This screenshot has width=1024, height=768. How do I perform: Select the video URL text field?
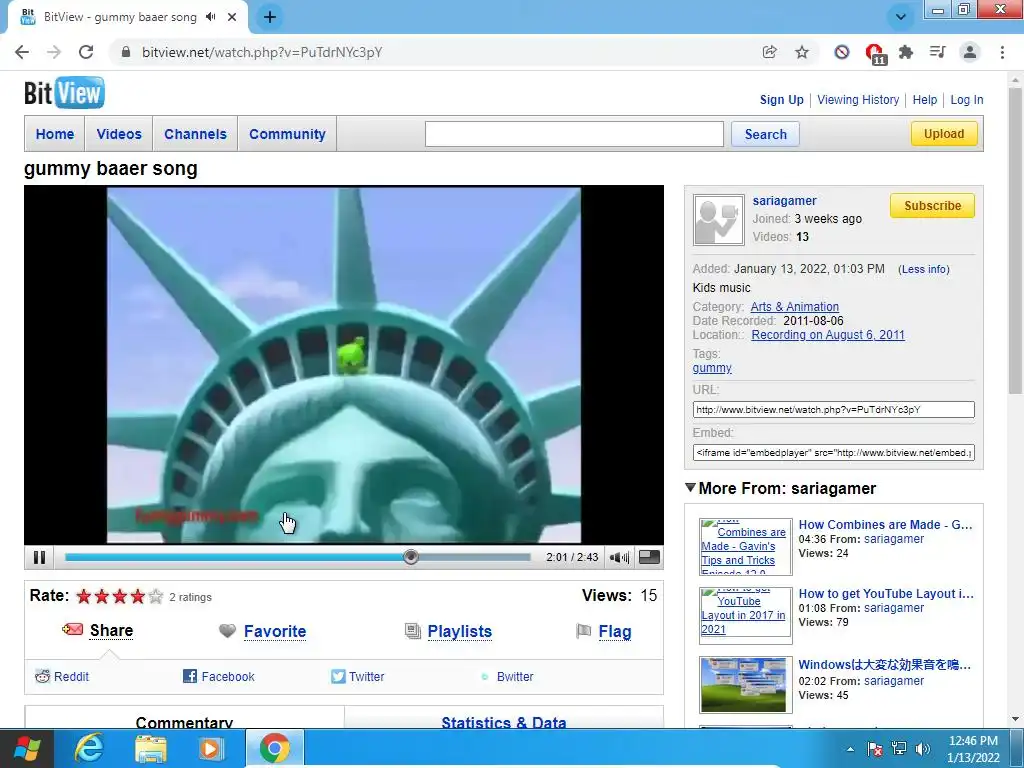(x=833, y=409)
